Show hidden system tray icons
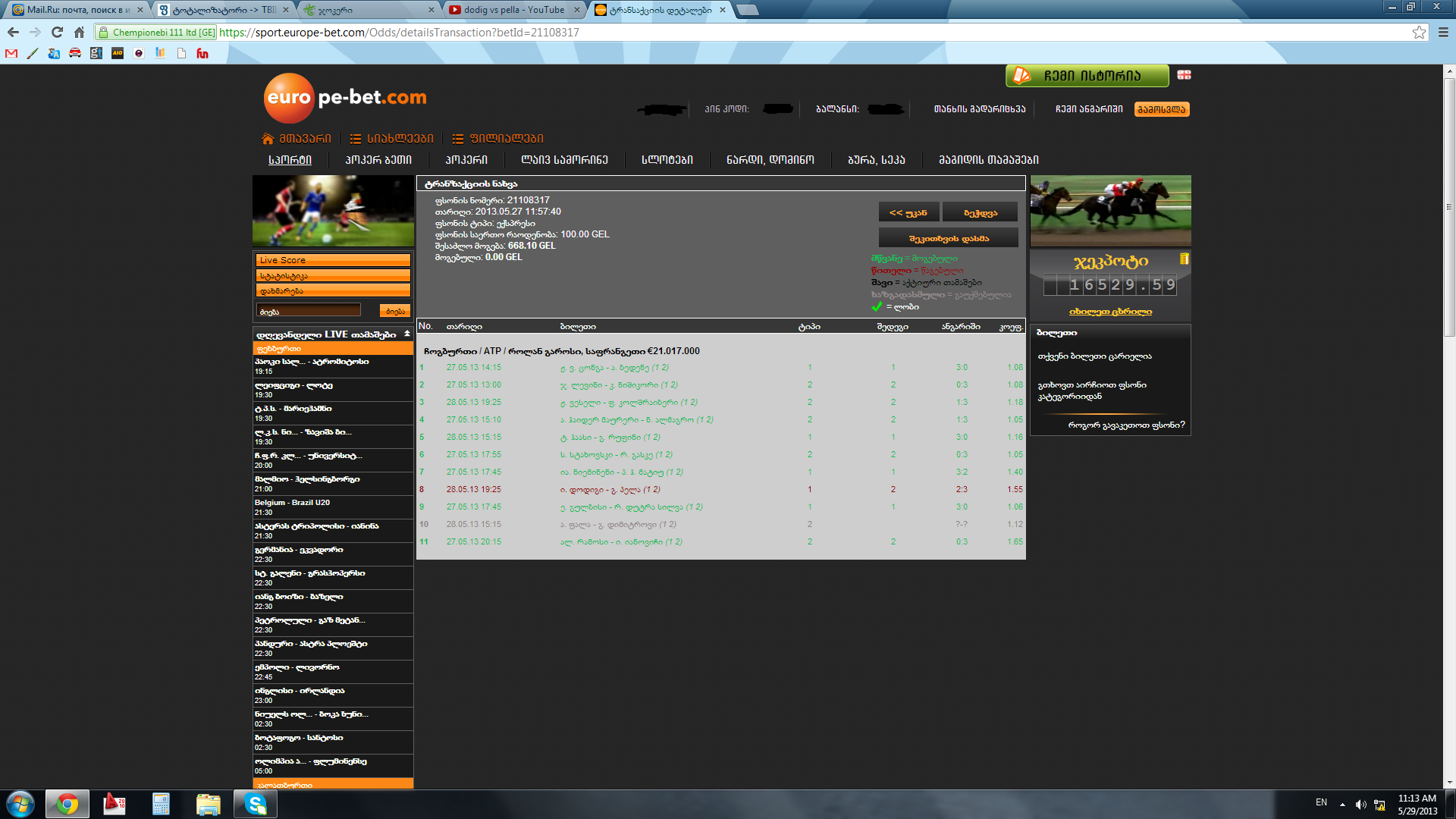Image resolution: width=1456 pixels, height=819 pixels. tap(1342, 804)
